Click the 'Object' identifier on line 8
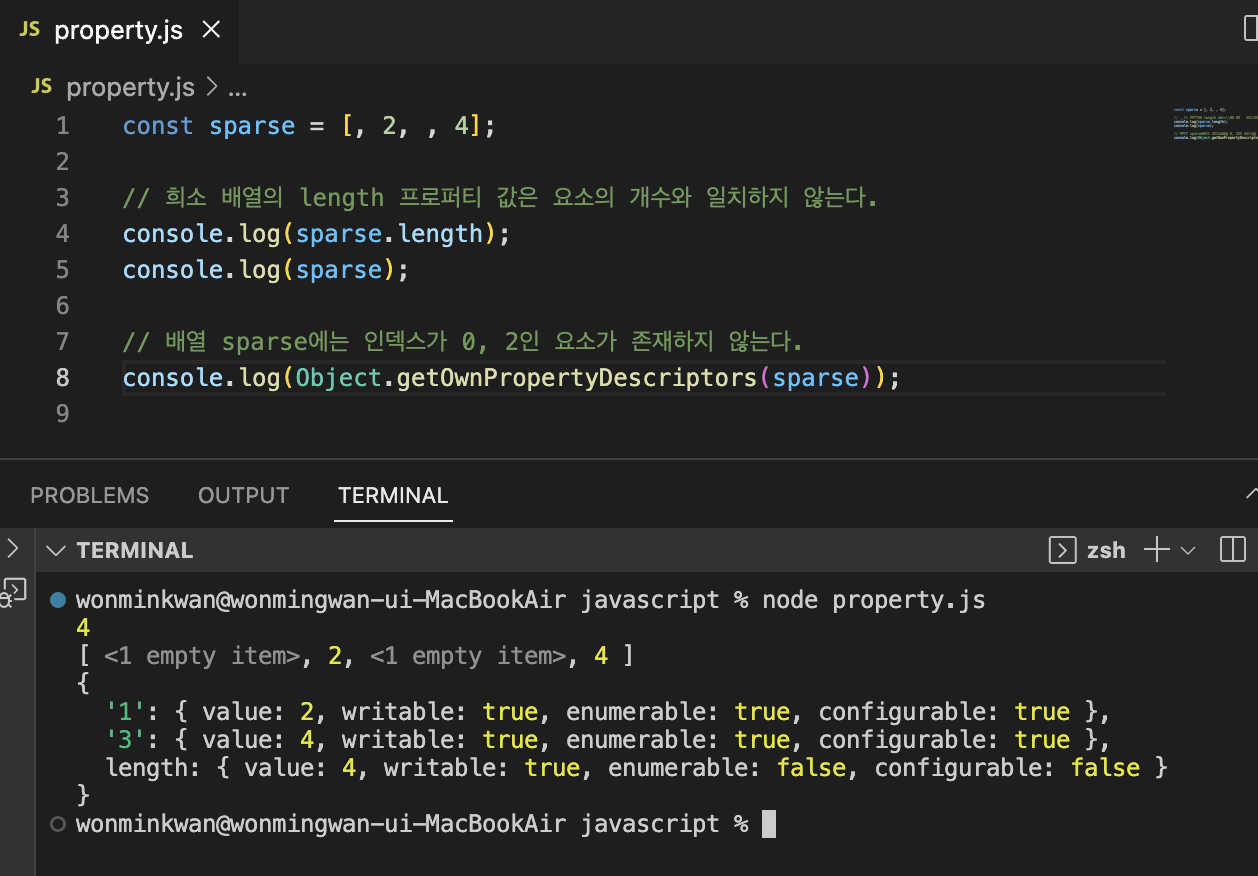This screenshot has height=876, width=1258. pyautogui.click(x=339, y=378)
